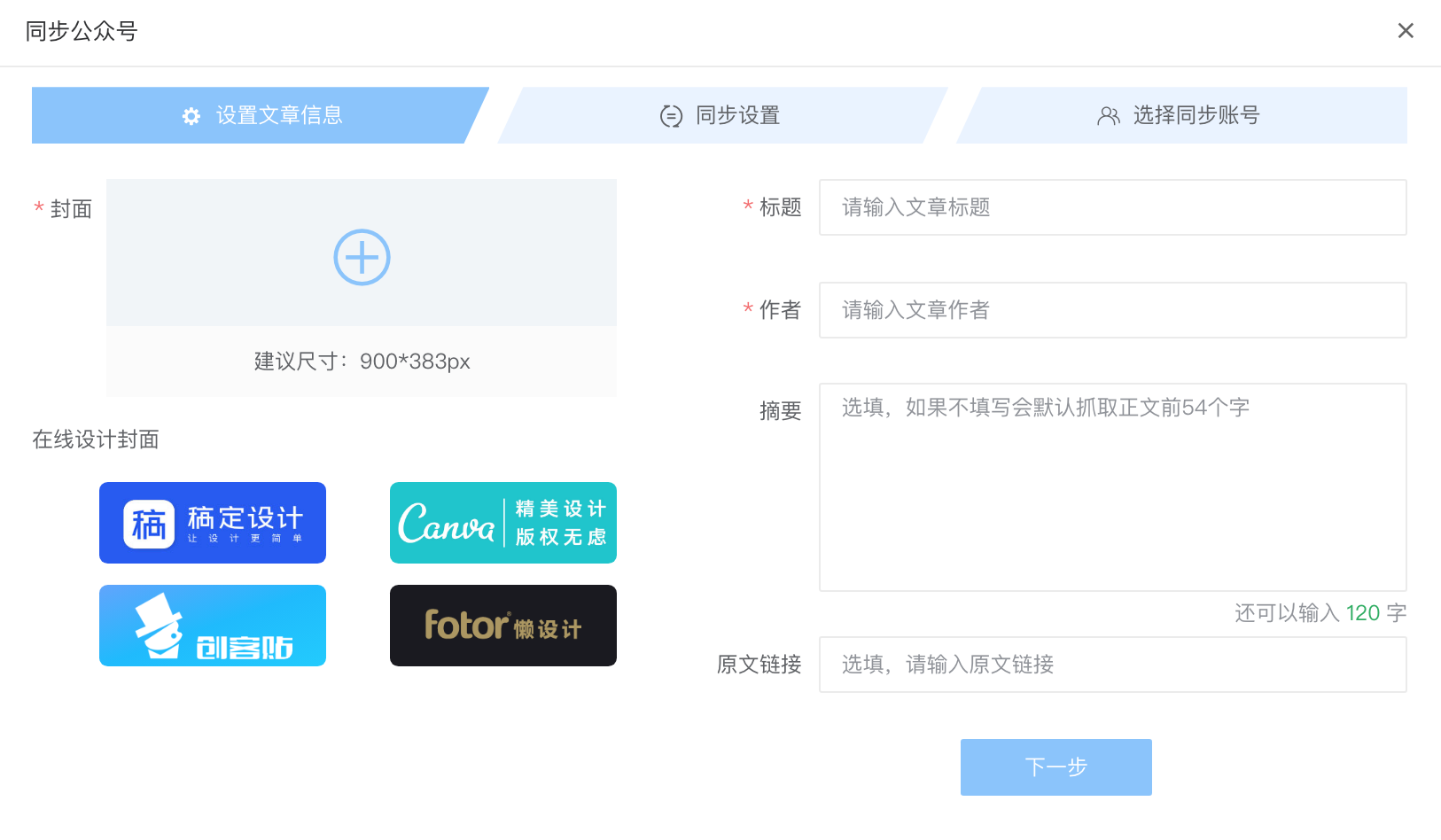This screenshot has height=840, width=1441.
Task: Focus the 原文链接 input field
Action: click(1113, 665)
